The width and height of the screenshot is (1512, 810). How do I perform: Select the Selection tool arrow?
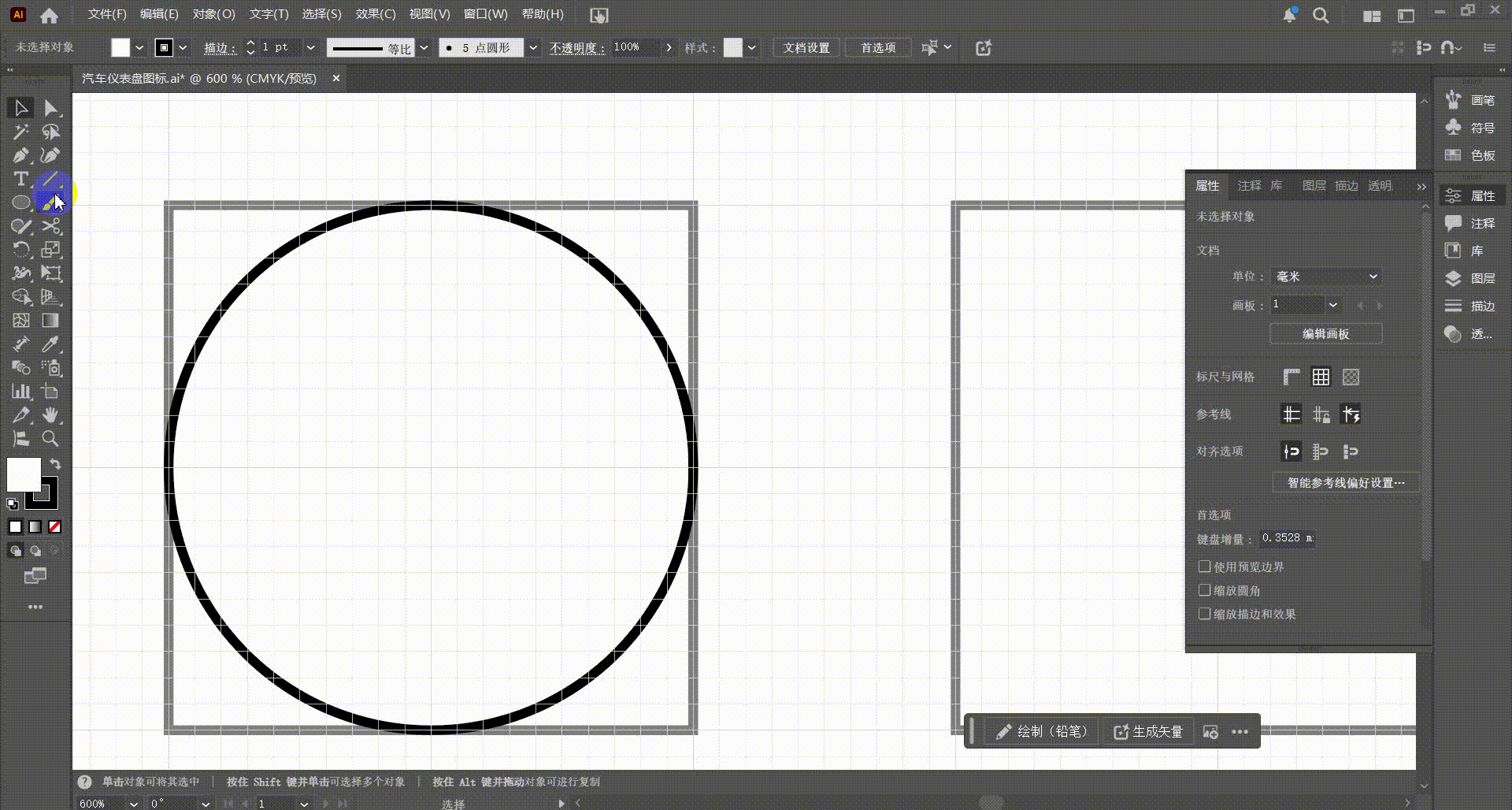point(21,108)
